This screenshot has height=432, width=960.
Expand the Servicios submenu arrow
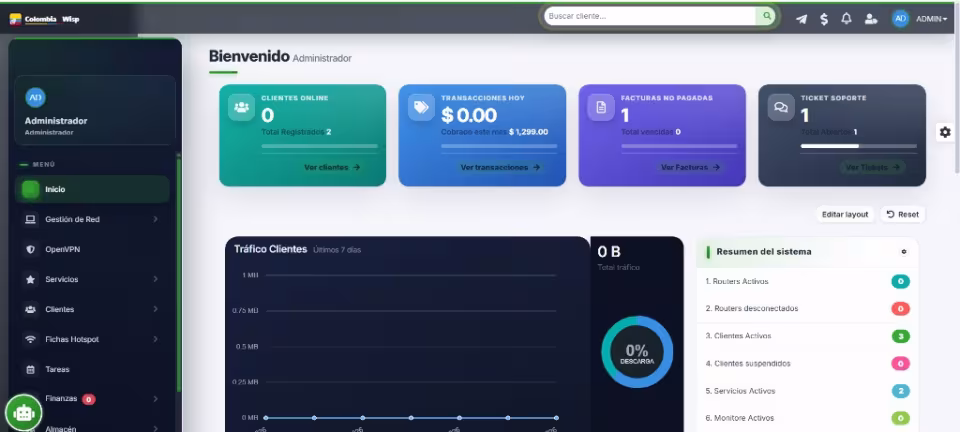tap(156, 279)
